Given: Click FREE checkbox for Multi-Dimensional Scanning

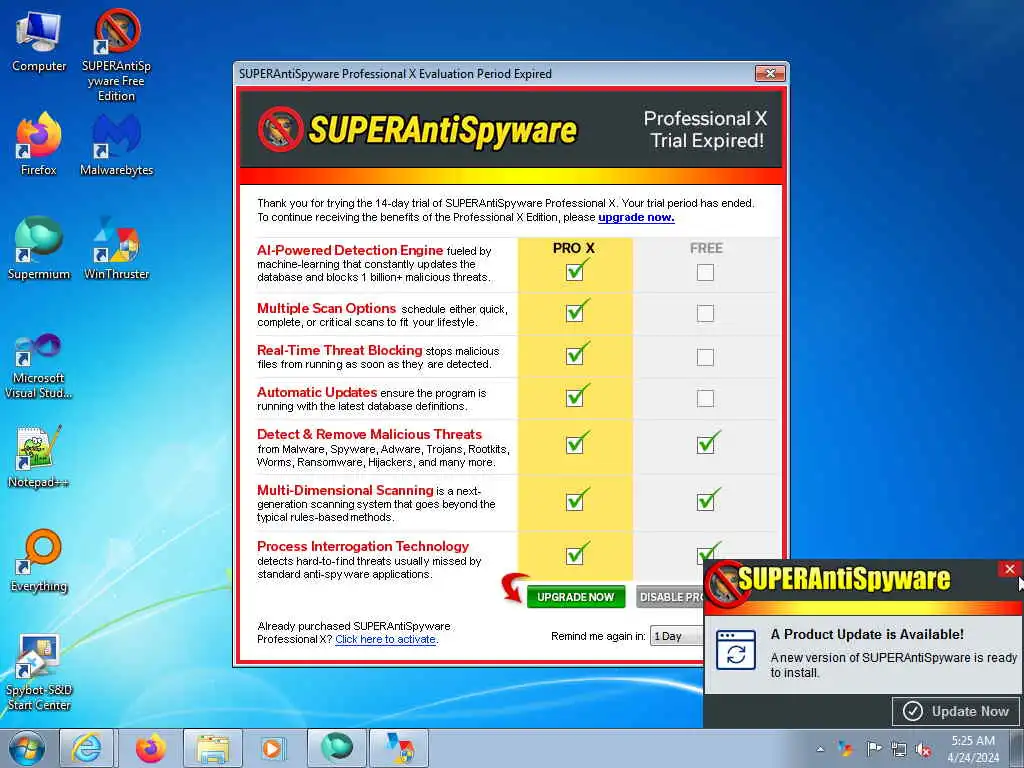Looking at the screenshot, I should click(x=706, y=501).
